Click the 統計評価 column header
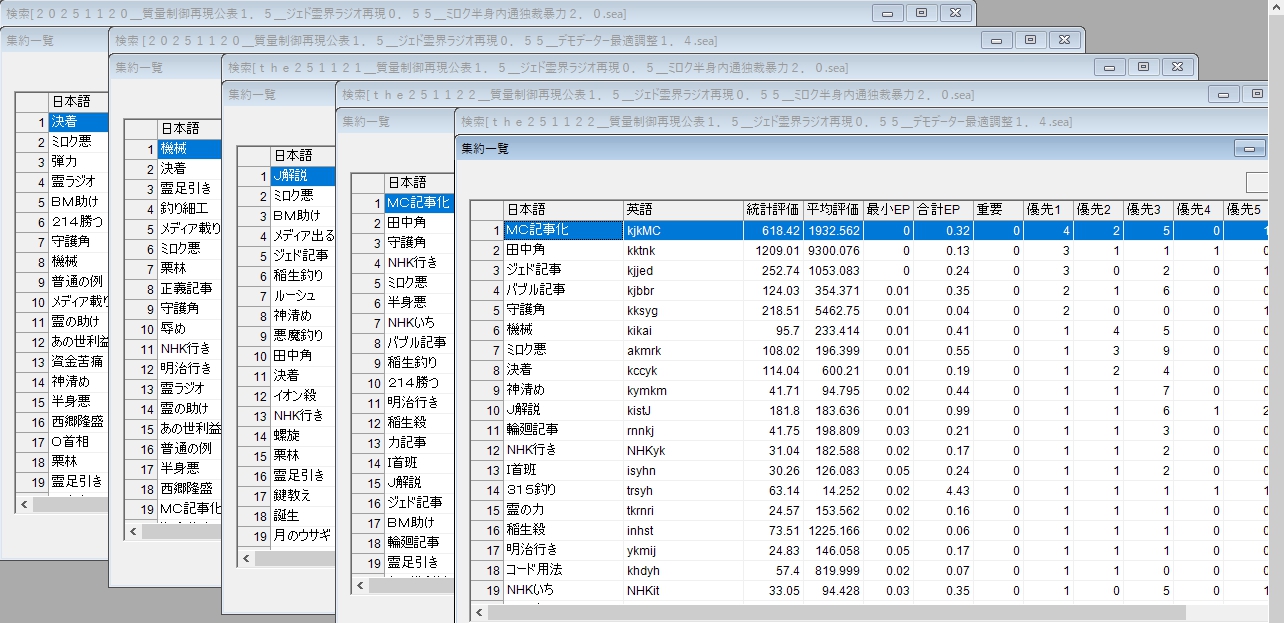Image resolution: width=1284 pixels, height=623 pixels. 772,210
